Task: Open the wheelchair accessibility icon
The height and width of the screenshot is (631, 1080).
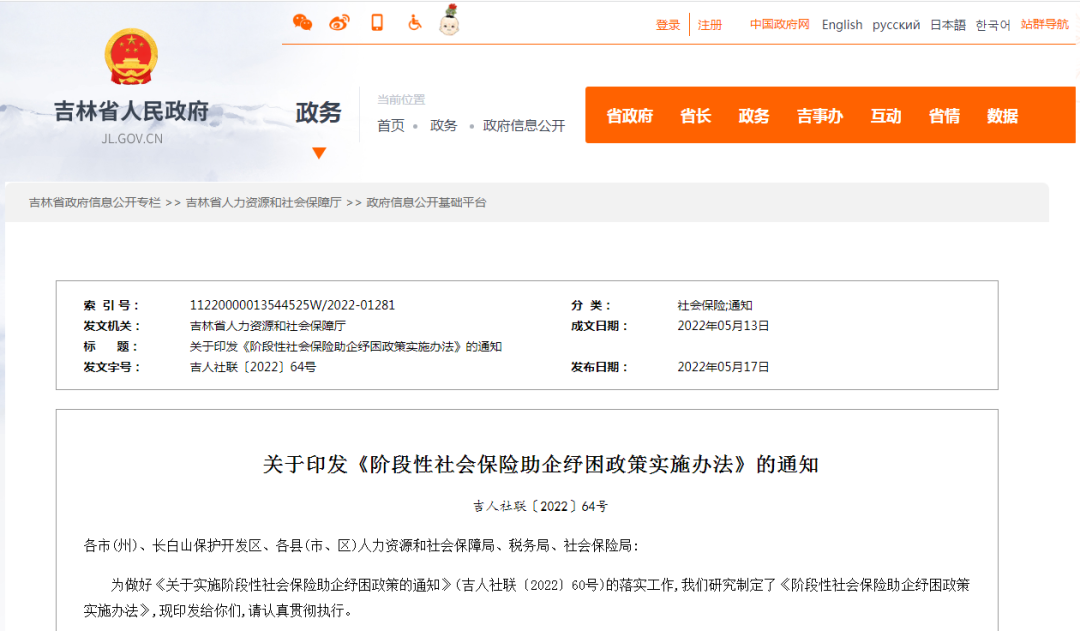Action: click(x=414, y=23)
